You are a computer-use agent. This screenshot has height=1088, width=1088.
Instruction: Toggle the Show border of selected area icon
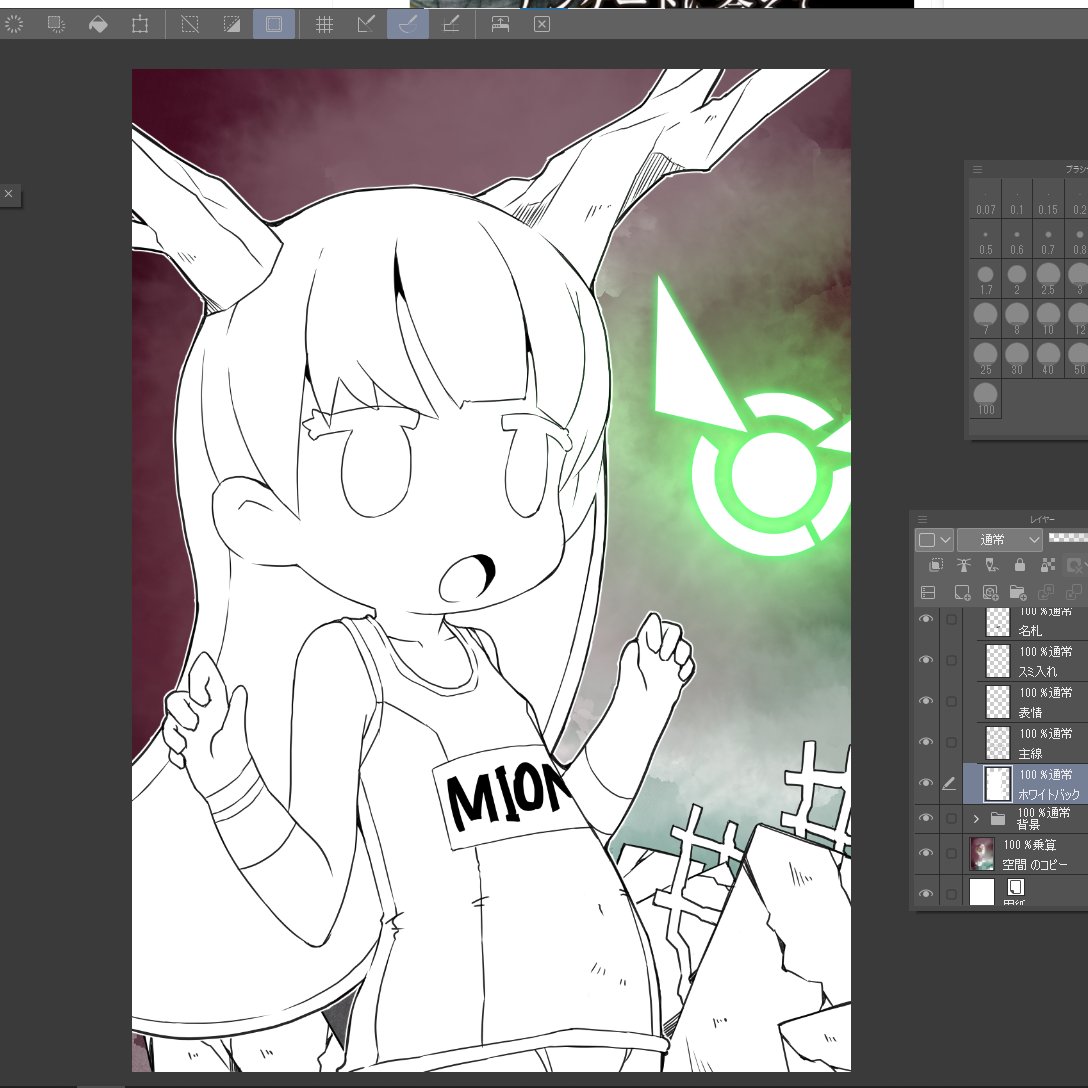pos(274,24)
